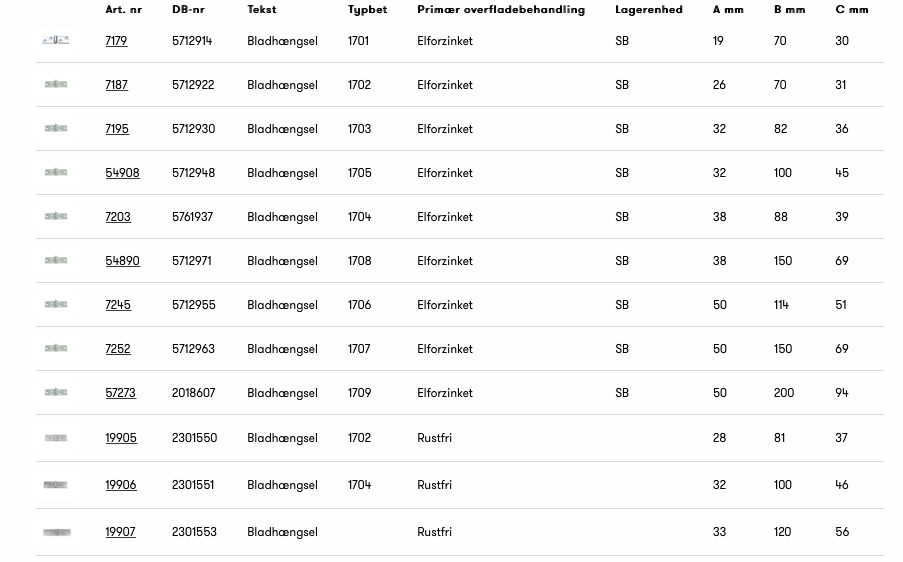The height and width of the screenshot is (562, 903).
Task: Open product image for article 19905
Action: 56,437
